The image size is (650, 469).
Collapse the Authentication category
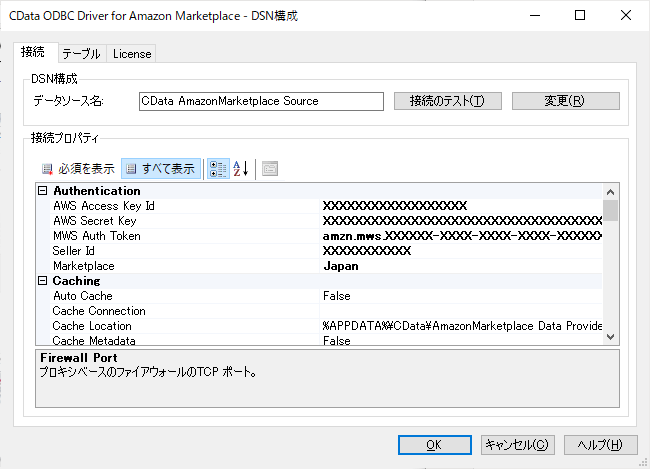(x=42, y=191)
